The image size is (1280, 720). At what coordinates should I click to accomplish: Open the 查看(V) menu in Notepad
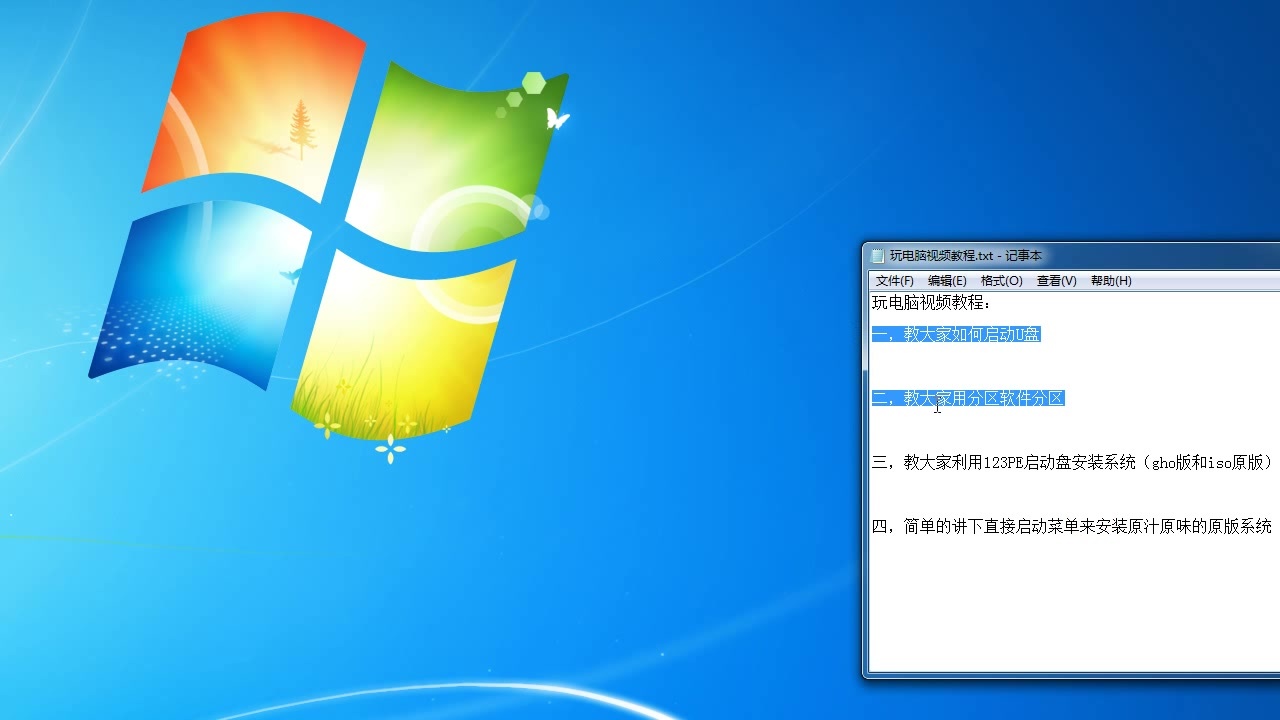tap(1057, 281)
